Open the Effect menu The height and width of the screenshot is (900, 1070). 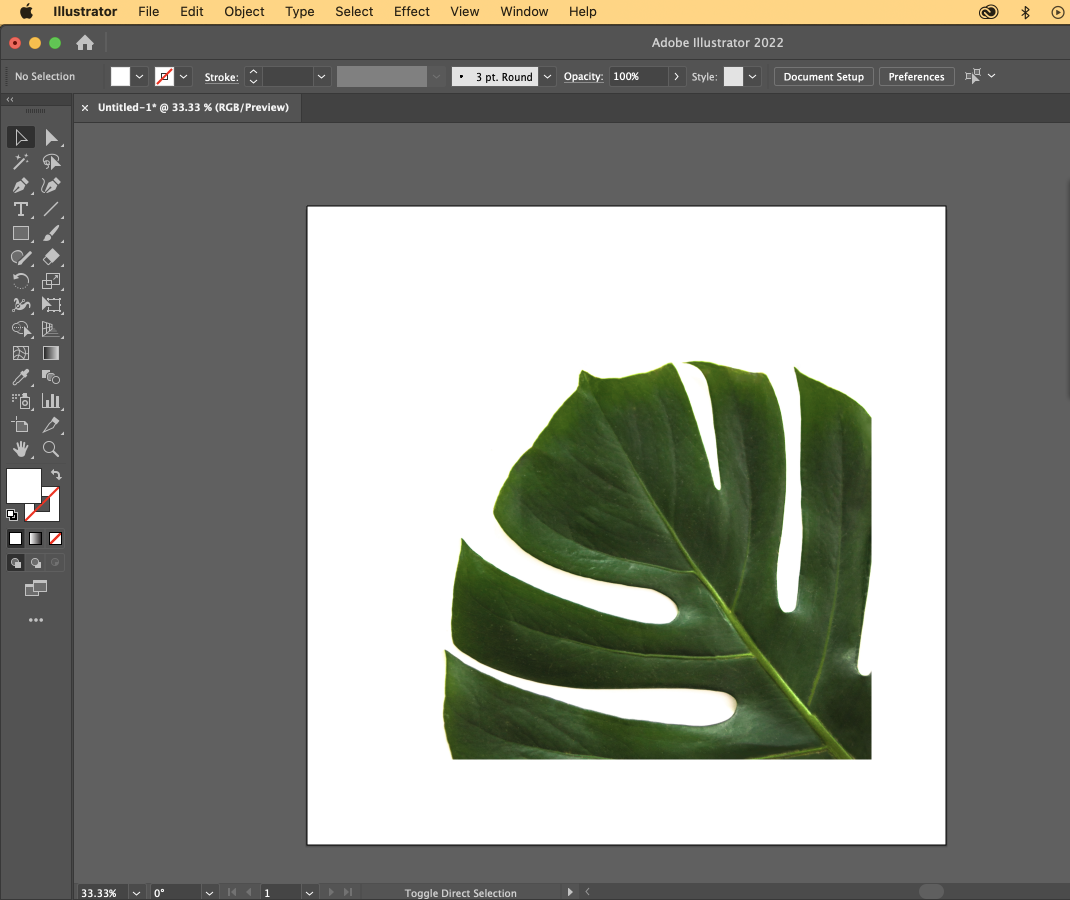411,11
